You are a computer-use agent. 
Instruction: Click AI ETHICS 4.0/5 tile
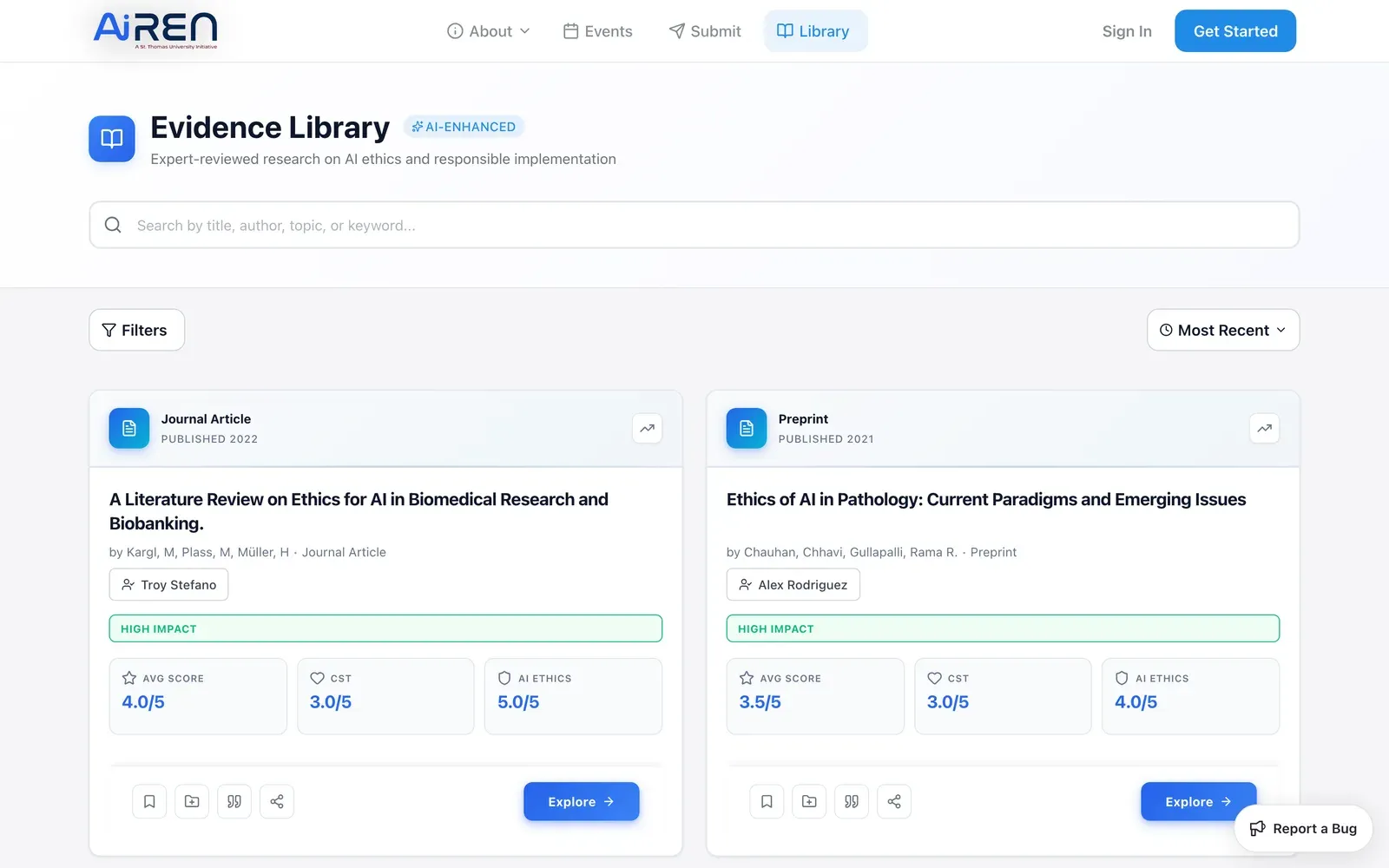pos(1190,696)
